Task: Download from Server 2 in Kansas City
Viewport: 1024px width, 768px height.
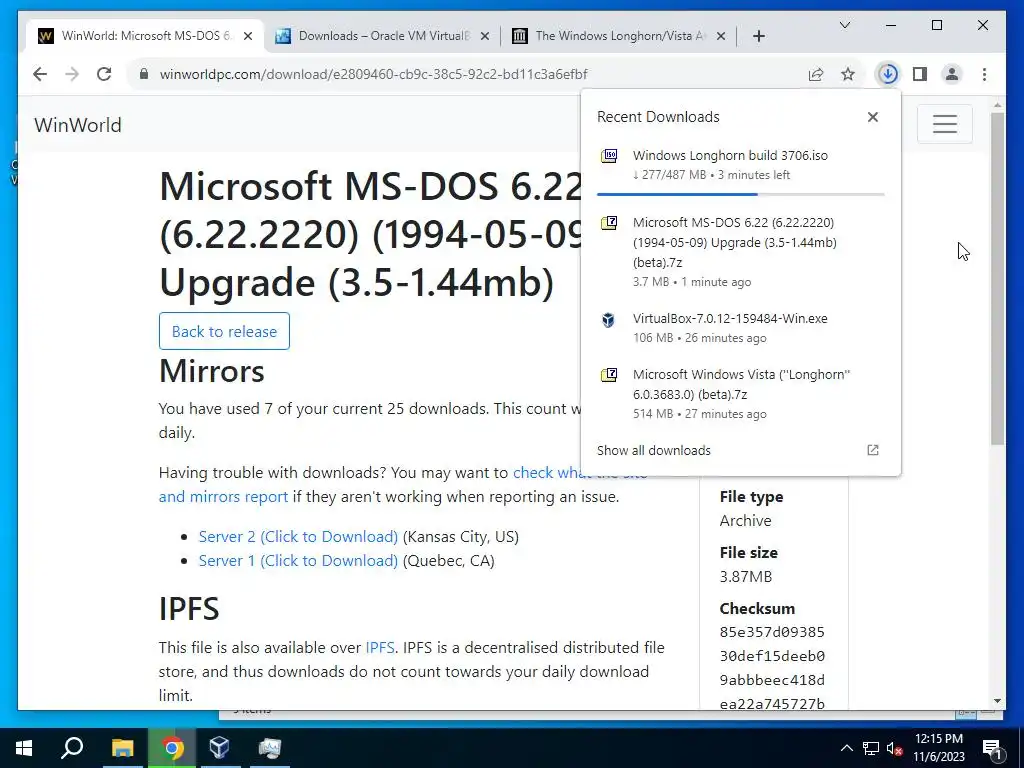Action: click(298, 537)
